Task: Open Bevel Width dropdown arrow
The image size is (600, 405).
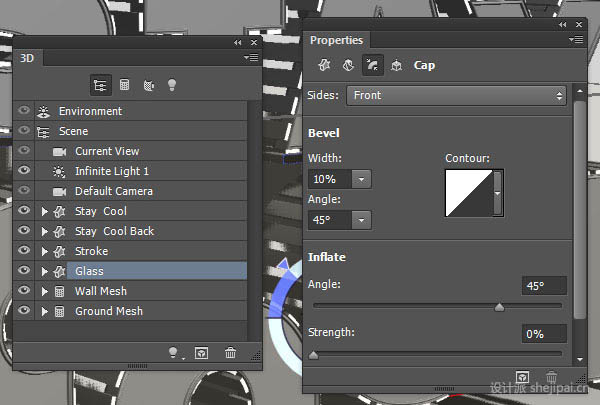Action: pos(361,179)
